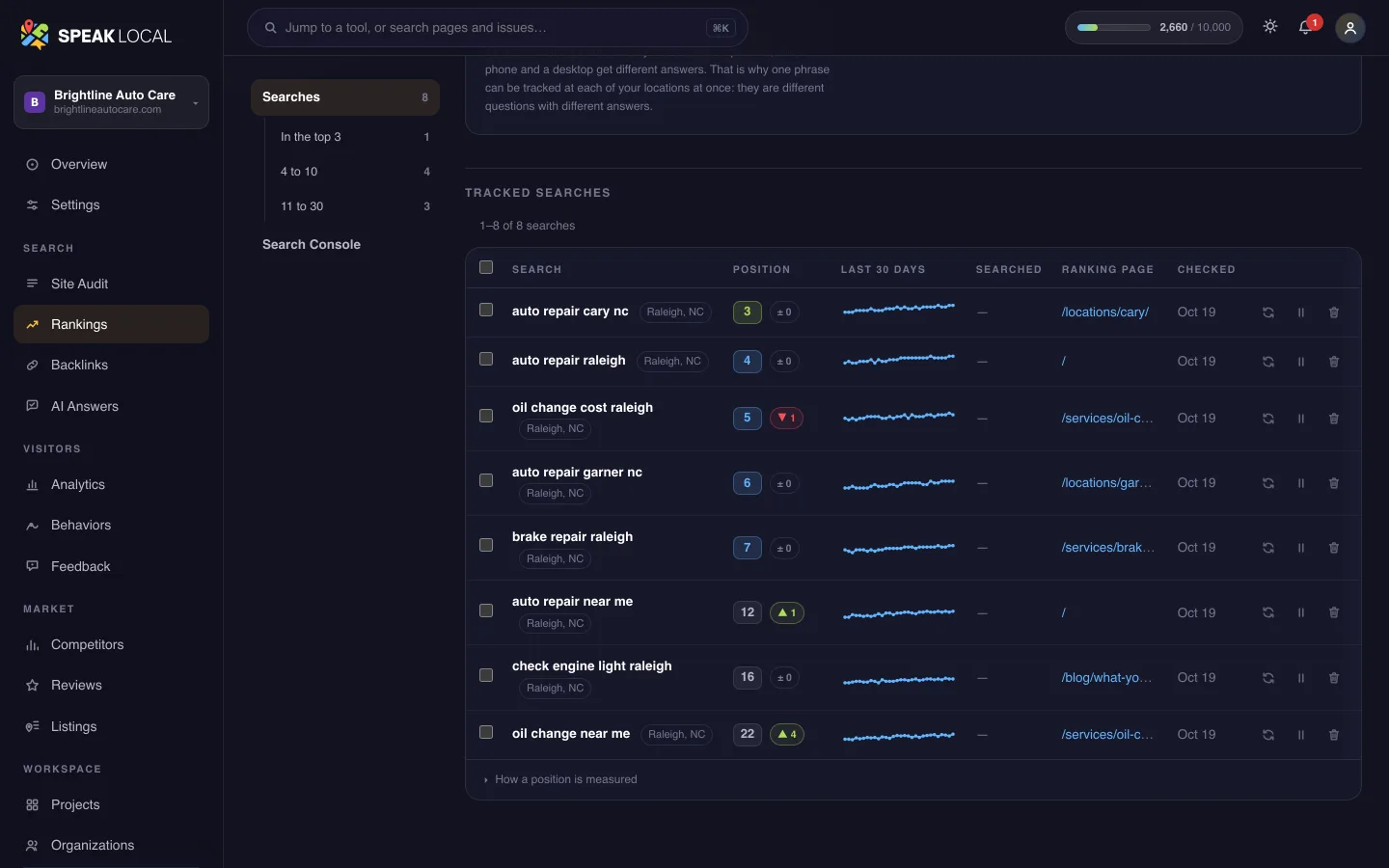Open the Competitors section

pyautogui.click(x=111, y=644)
